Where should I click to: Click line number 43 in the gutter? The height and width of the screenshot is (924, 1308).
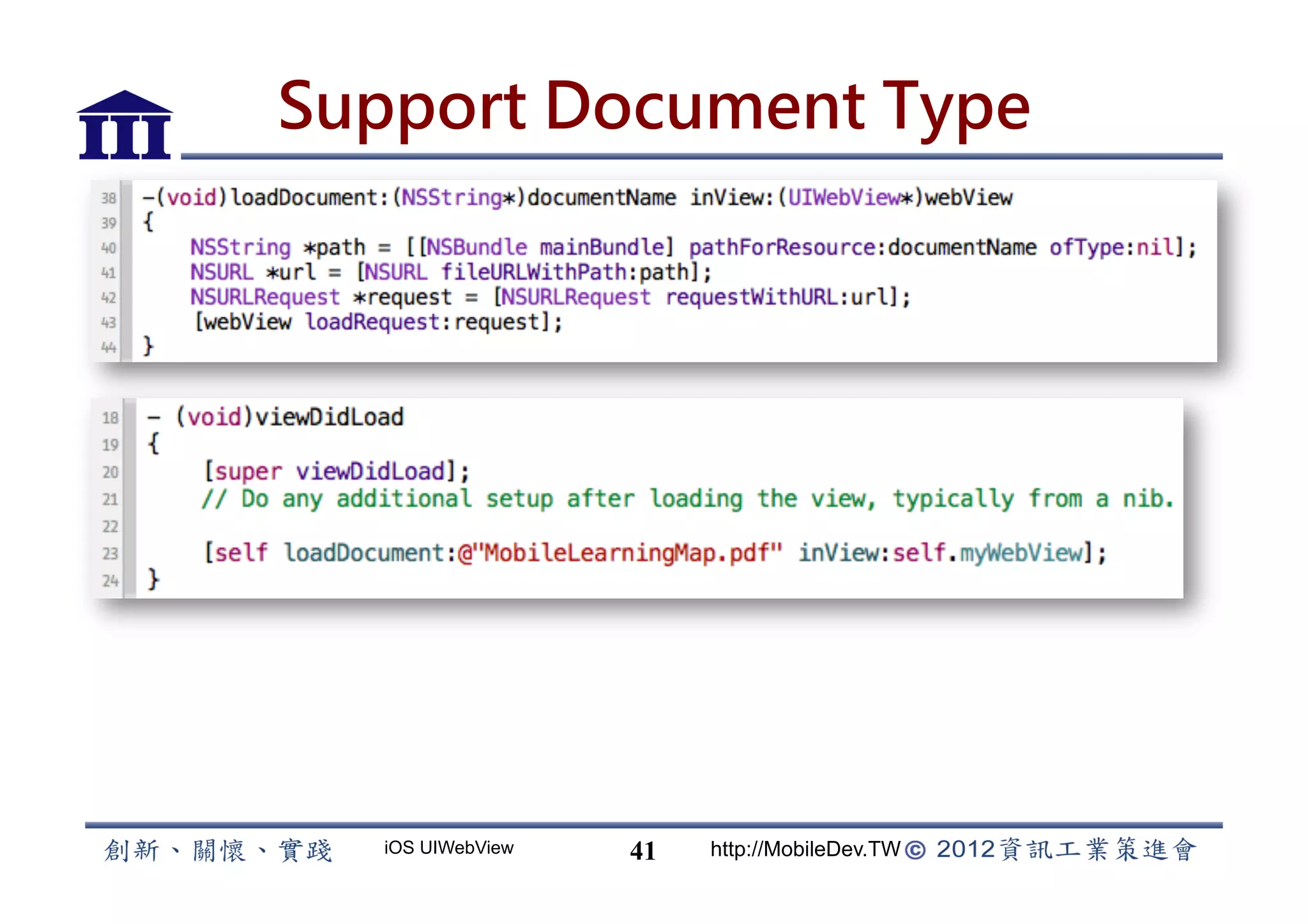[109, 322]
